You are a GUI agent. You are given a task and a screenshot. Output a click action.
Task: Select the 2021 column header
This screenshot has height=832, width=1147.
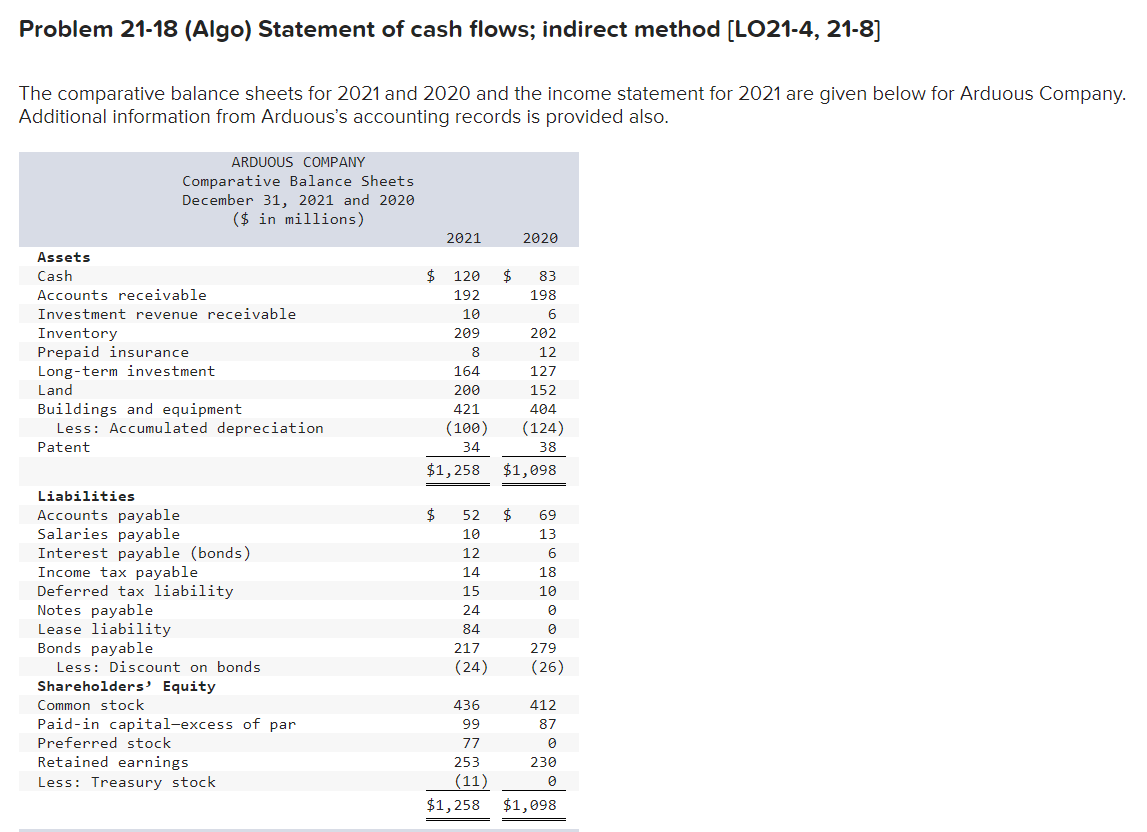(x=464, y=238)
